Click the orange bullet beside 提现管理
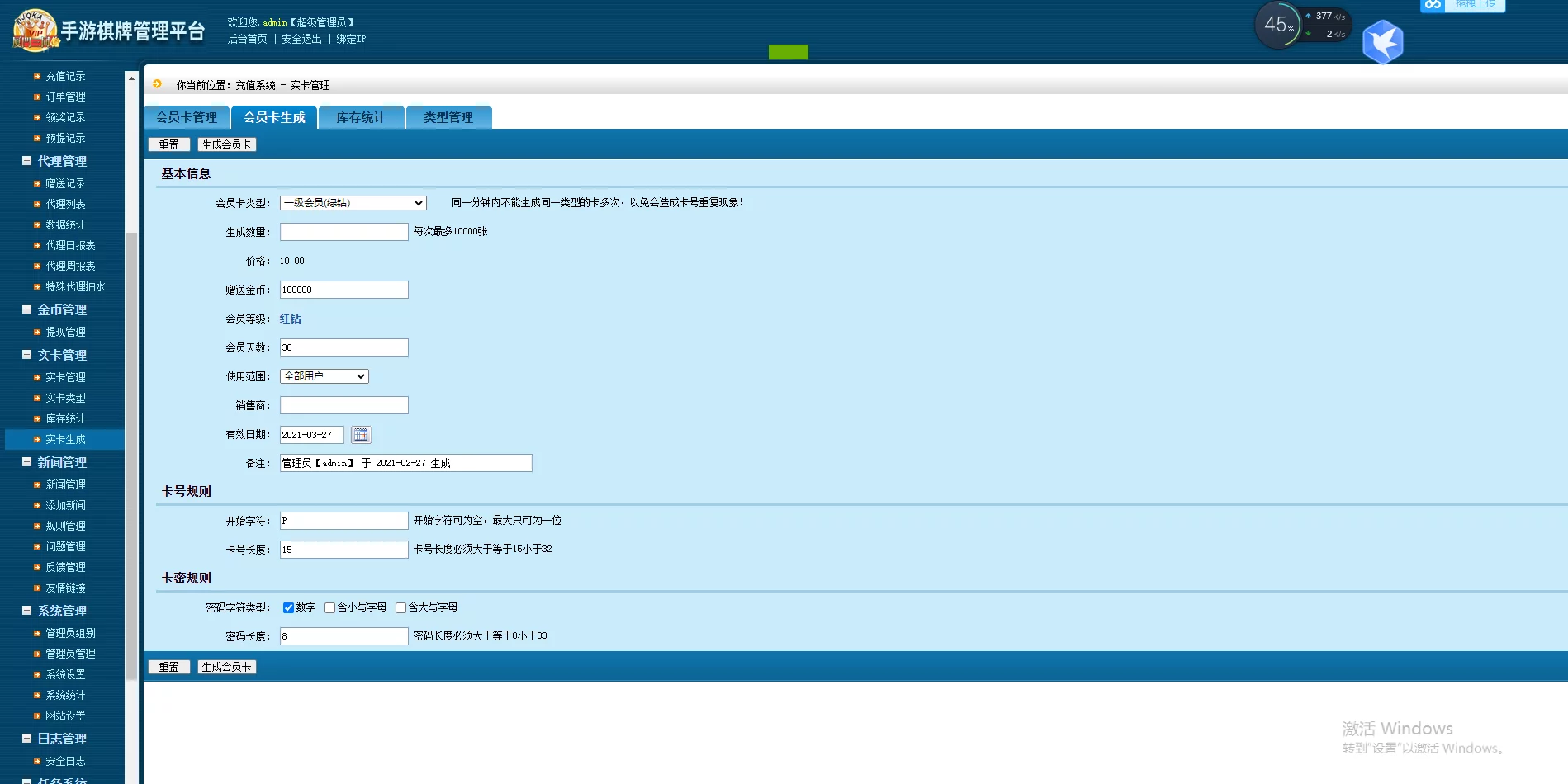Image resolution: width=1568 pixels, height=784 pixels. (x=37, y=332)
